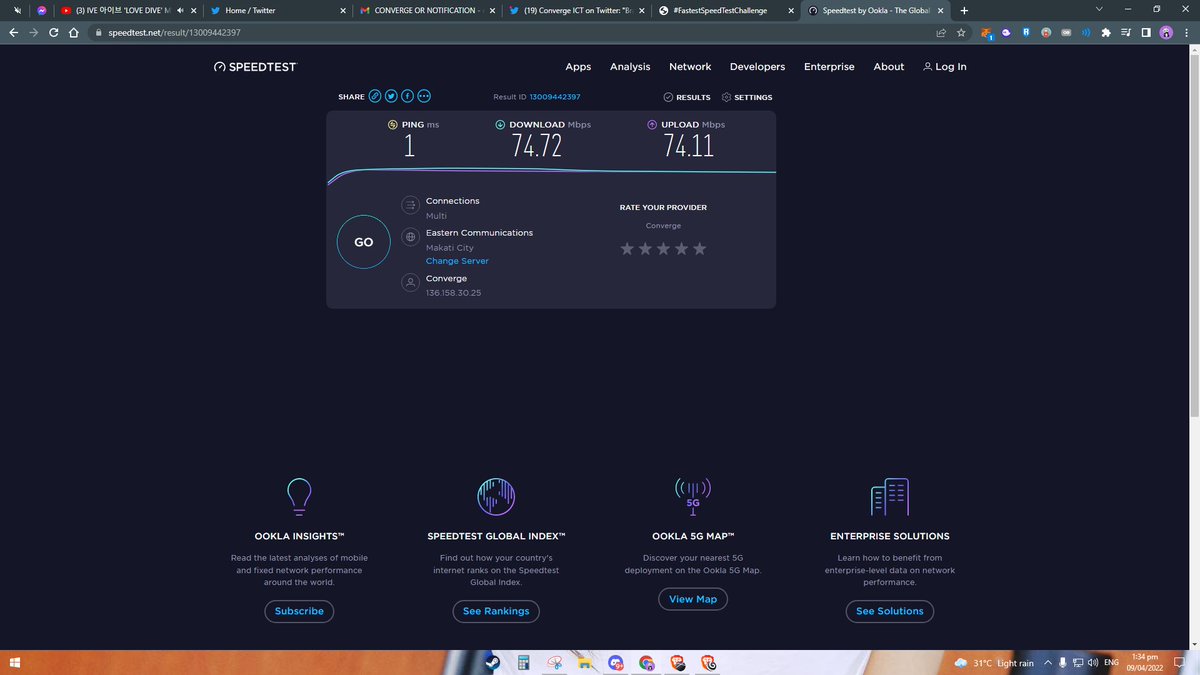Open Windows Start menu

point(13,663)
